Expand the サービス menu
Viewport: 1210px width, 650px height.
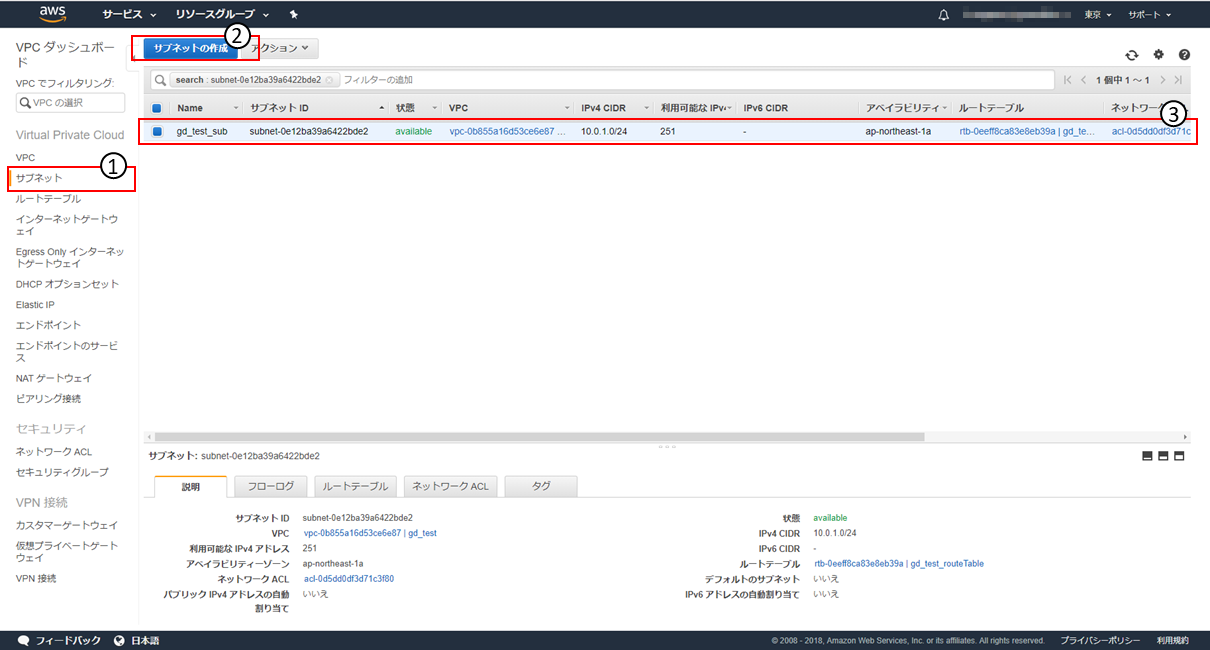[x=129, y=15]
